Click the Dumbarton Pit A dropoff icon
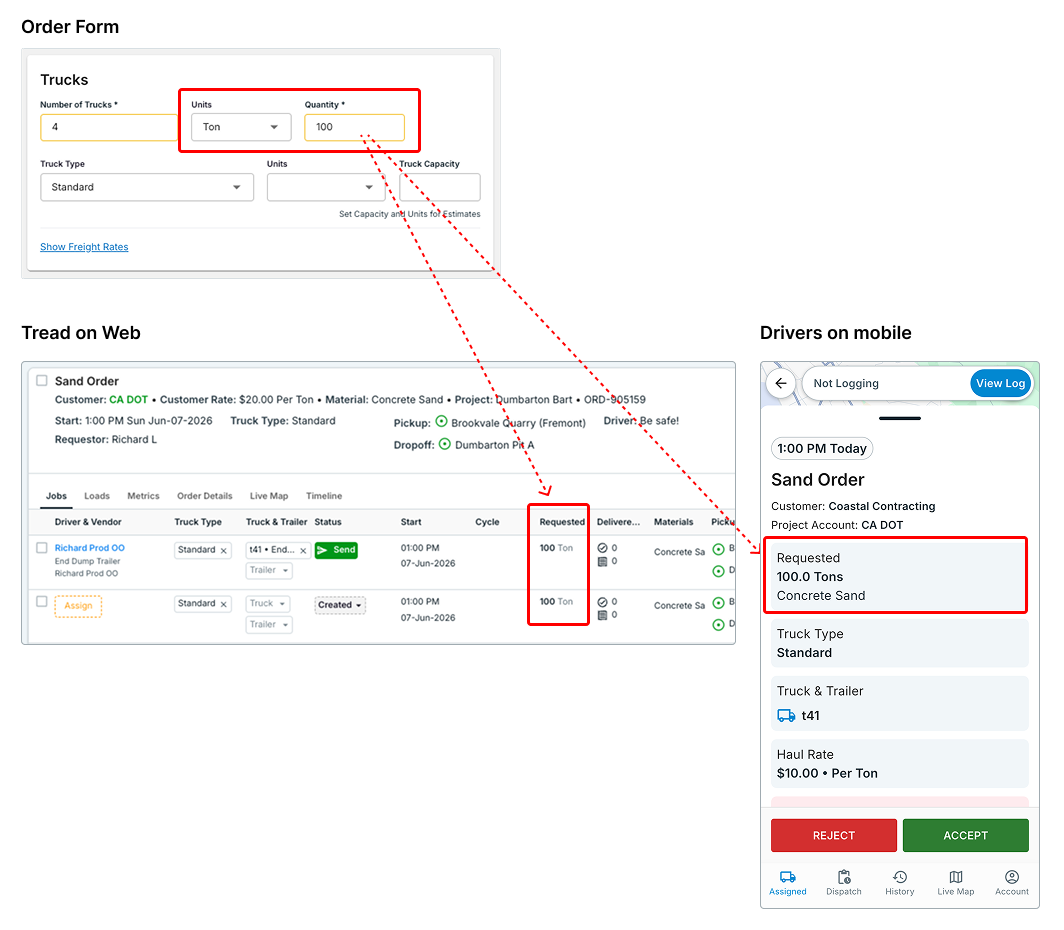 [x=444, y=444]
